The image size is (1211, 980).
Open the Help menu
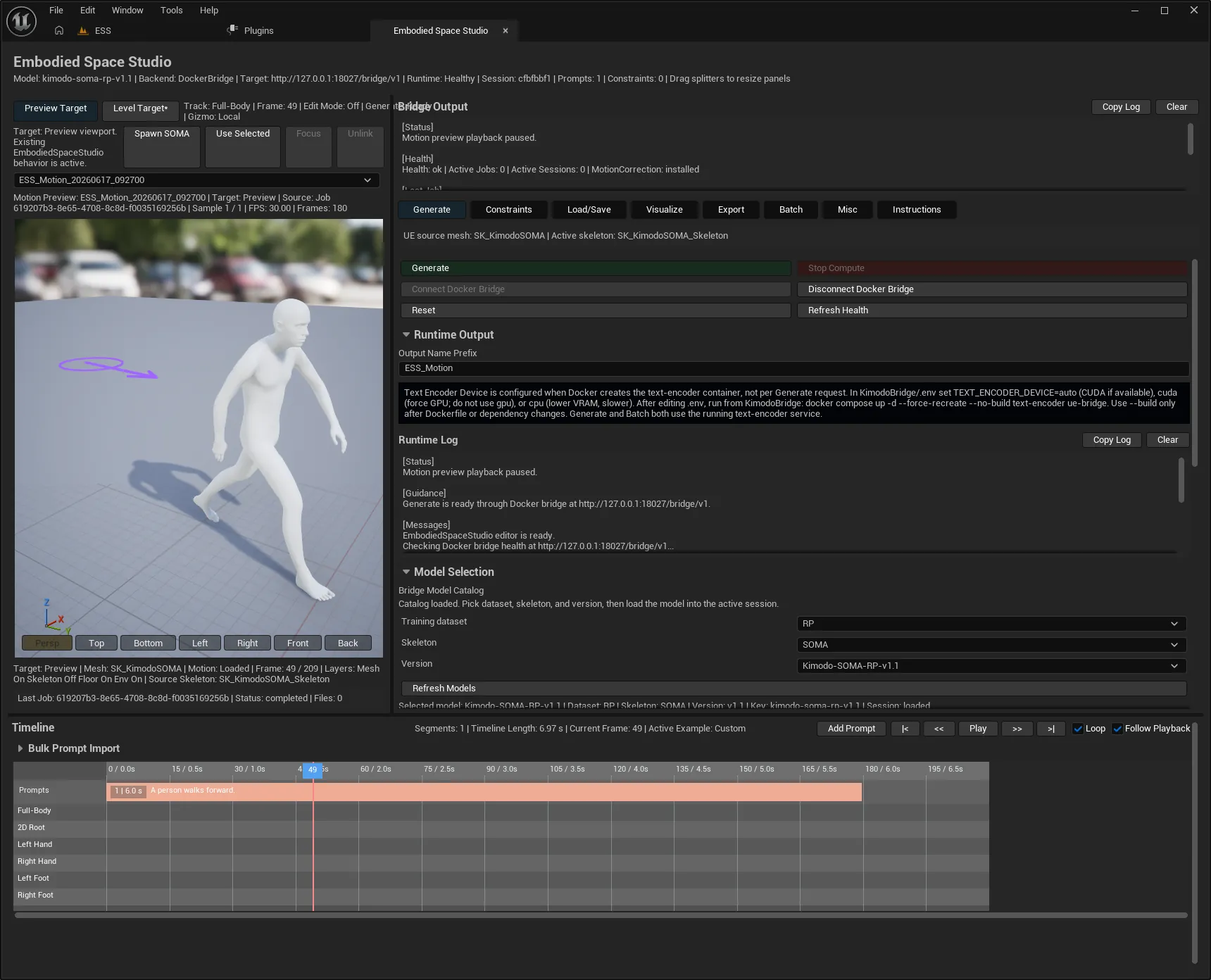tap(209, 11)
